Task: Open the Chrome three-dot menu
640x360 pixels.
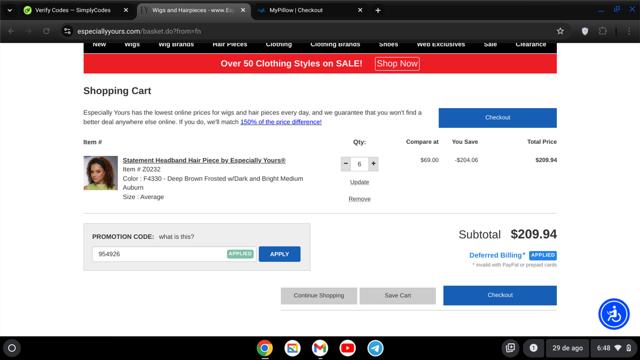Action: pyautogui.click(x=629, y=31)
